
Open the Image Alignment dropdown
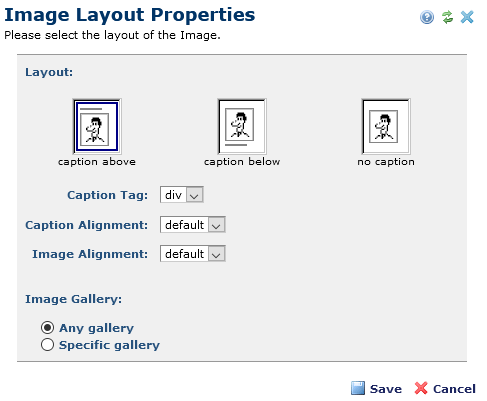pos(193,254)
